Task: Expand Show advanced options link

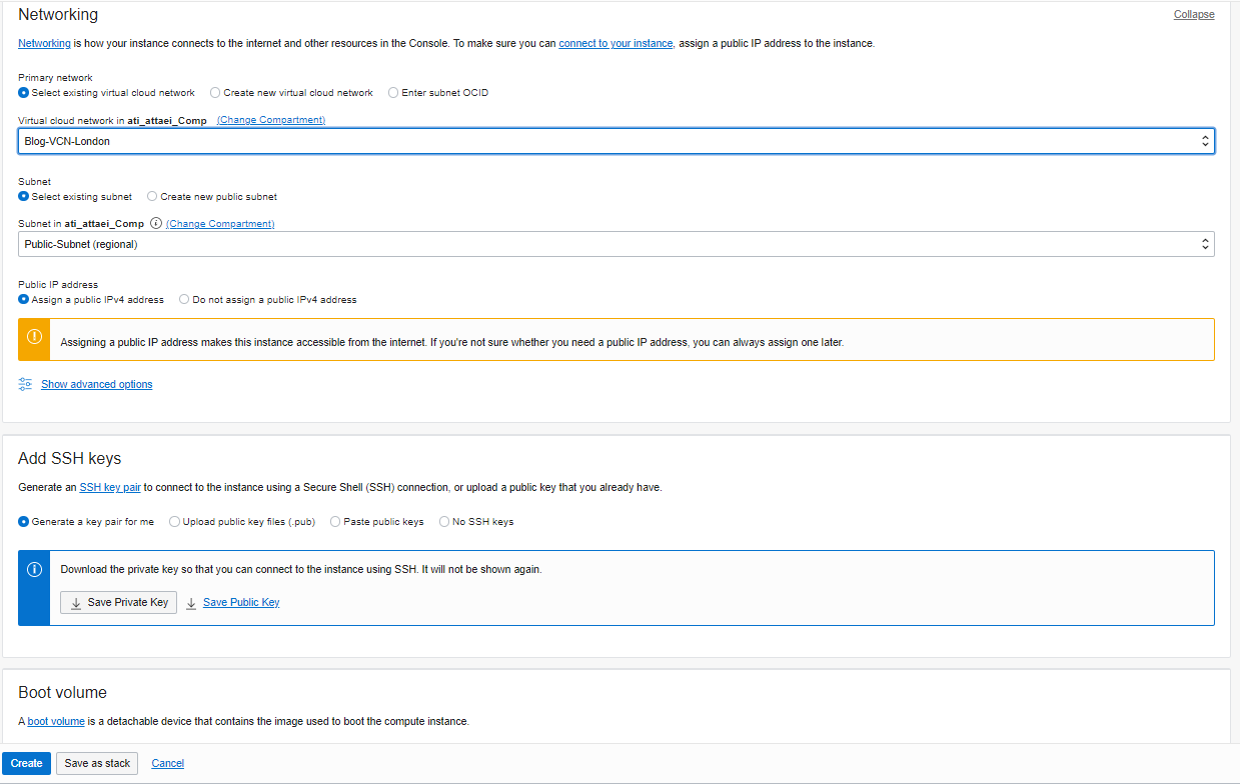Action: pos(97,384)
